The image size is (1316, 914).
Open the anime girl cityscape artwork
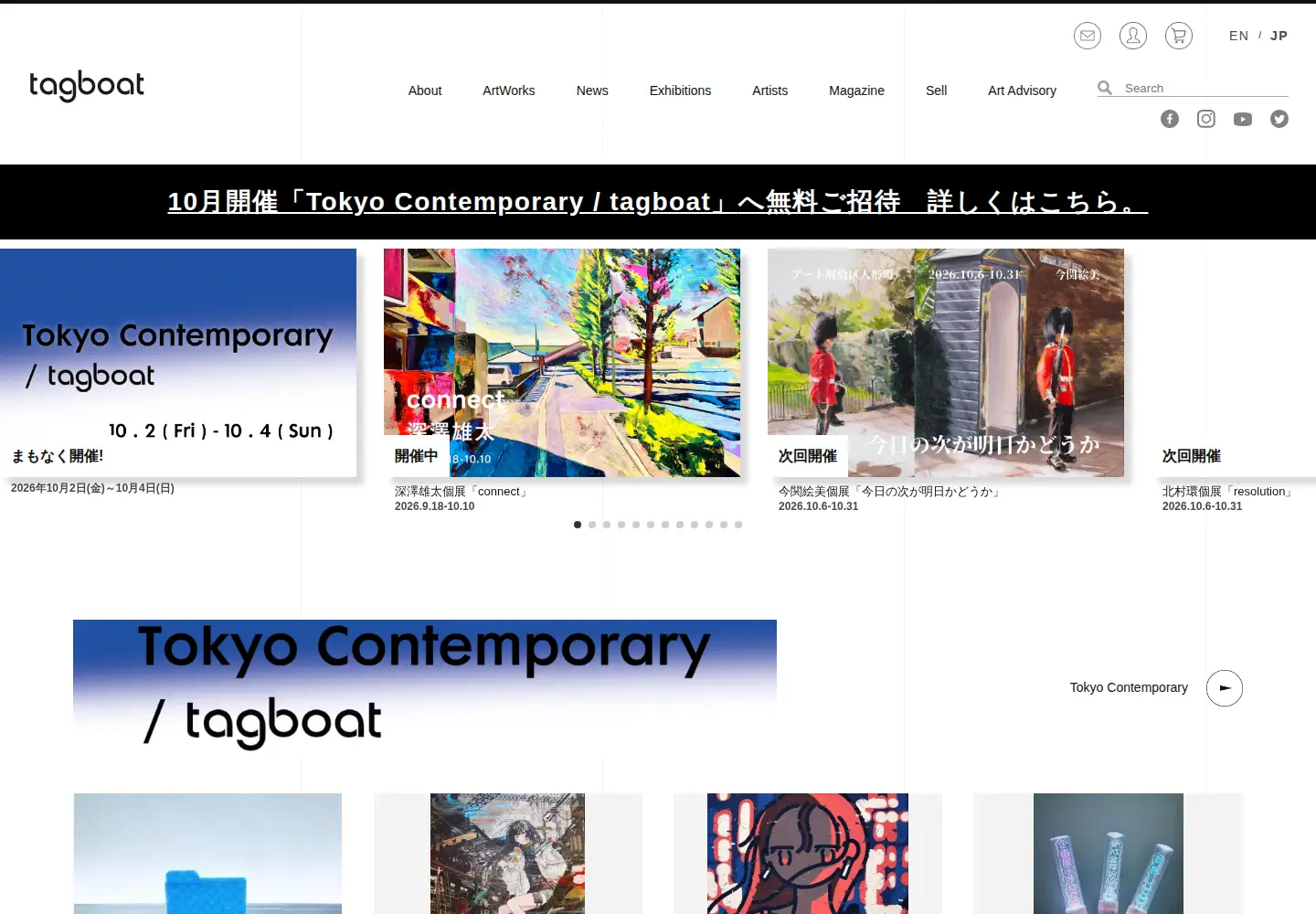pos(507,854)
